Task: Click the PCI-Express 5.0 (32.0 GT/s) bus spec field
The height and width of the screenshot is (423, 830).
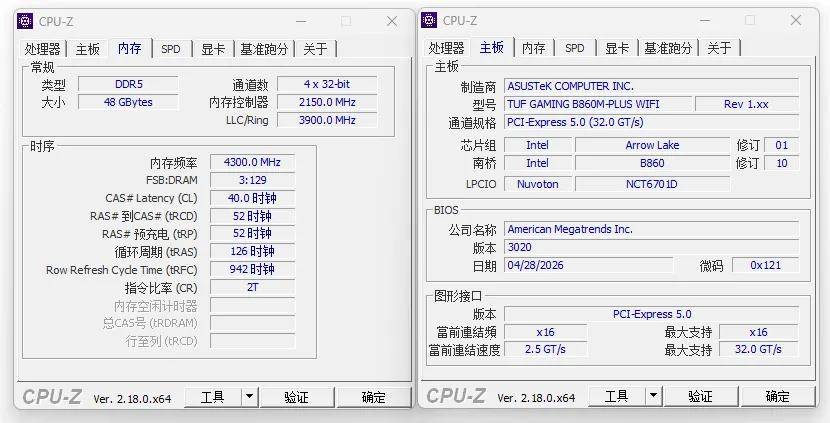Action: coord(651,122)
